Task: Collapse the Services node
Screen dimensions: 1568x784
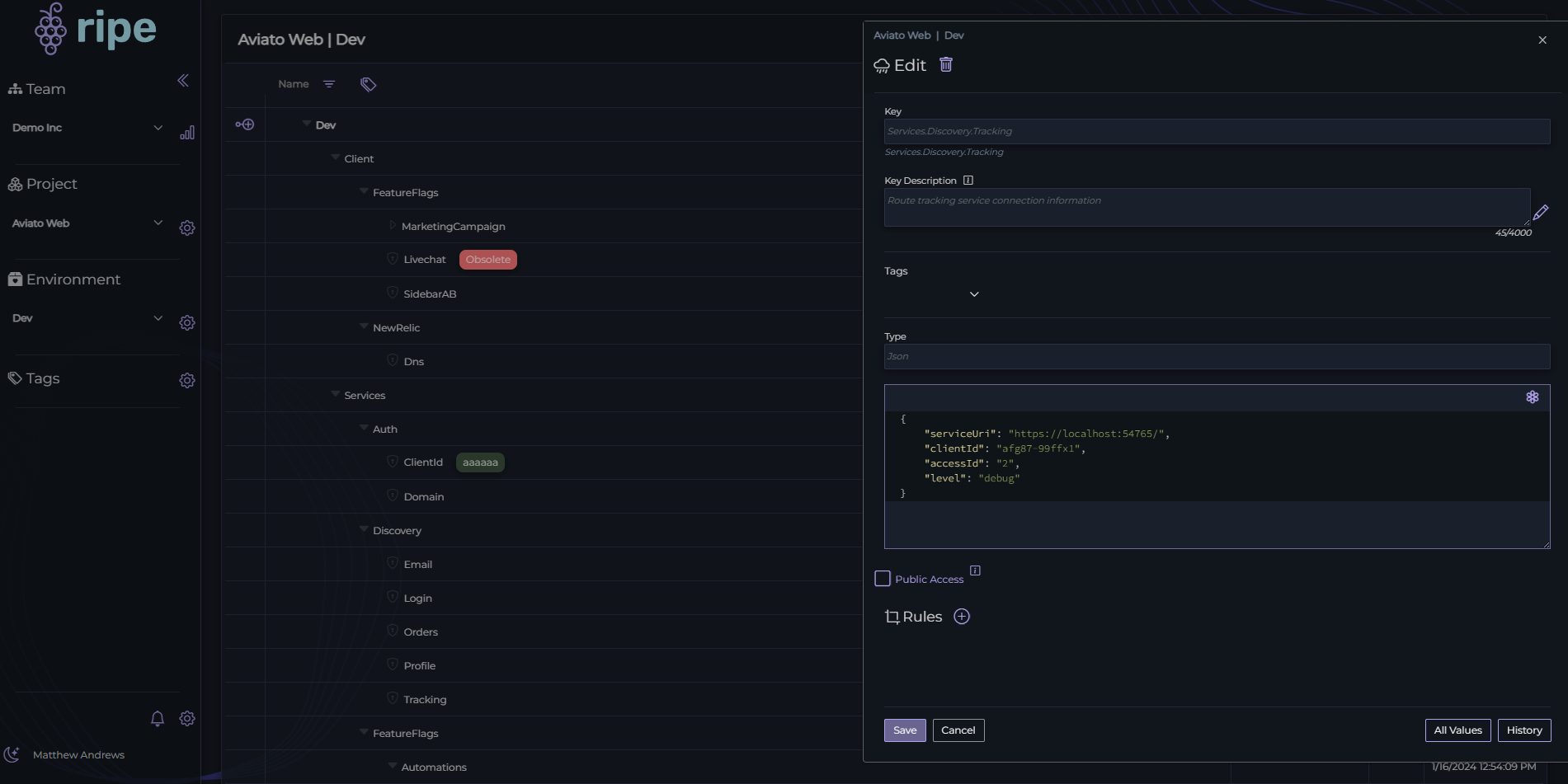Action: tap(336, 394)
